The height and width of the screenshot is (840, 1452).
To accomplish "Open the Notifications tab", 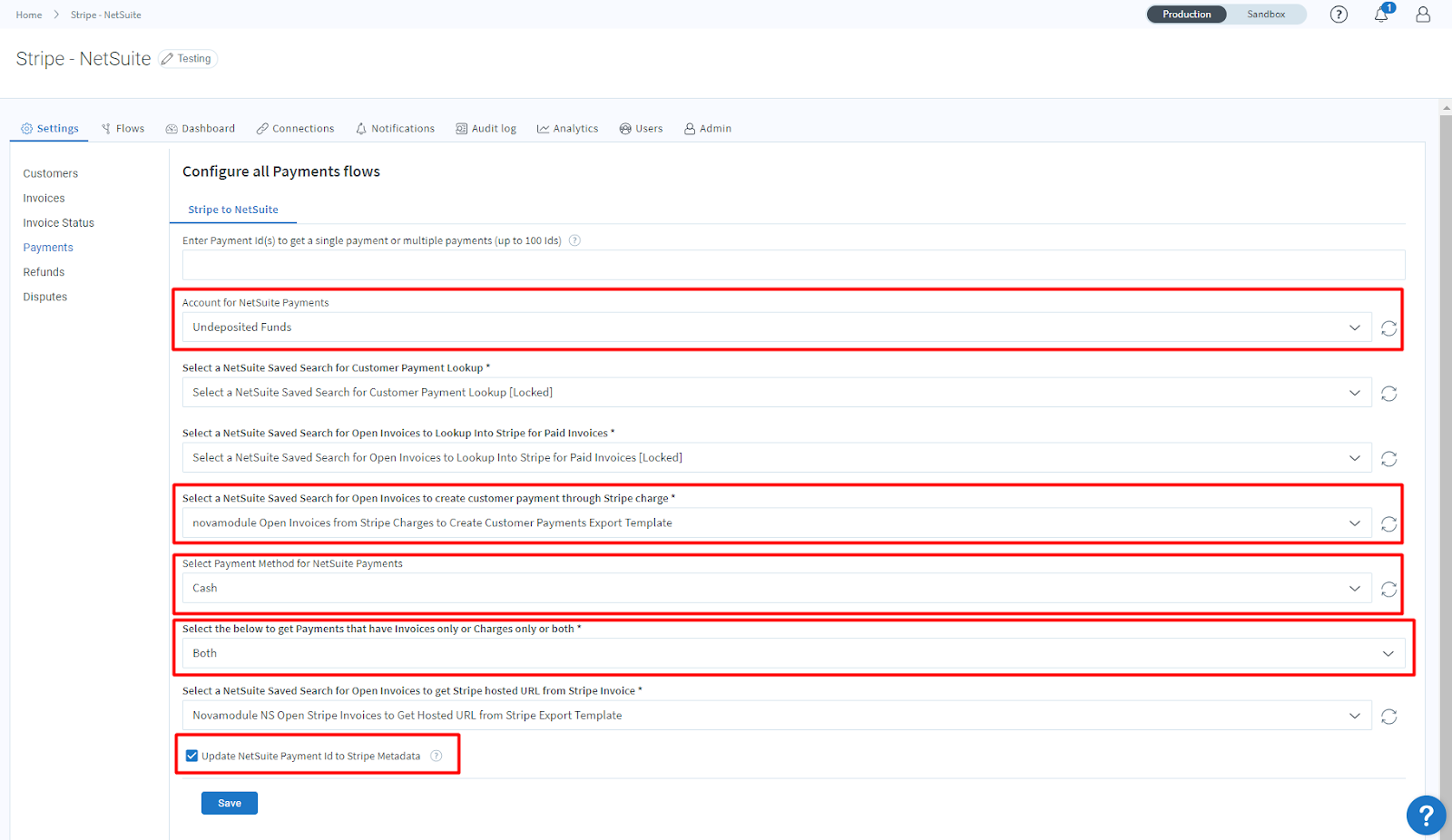I will pyautogui.click(x=395, y=129).
